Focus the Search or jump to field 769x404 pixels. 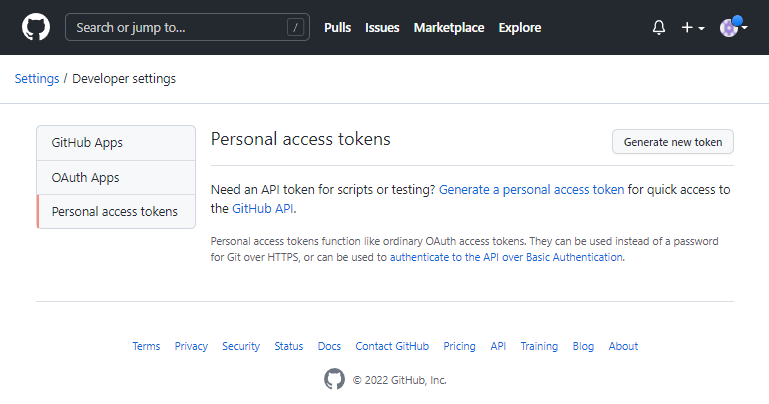click(x=187, y=27)
